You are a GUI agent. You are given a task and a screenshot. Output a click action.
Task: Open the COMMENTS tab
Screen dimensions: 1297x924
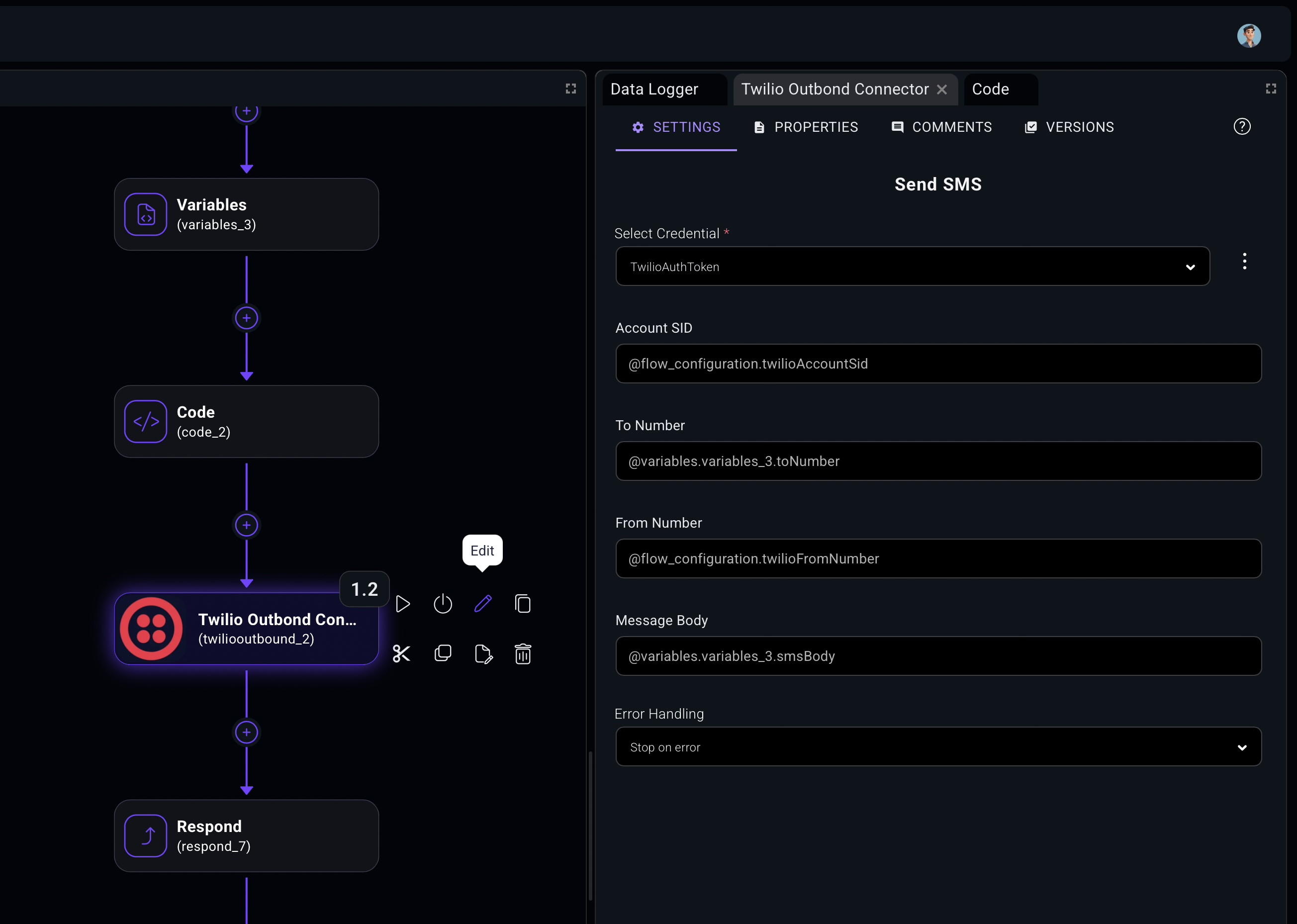(941, 127)
